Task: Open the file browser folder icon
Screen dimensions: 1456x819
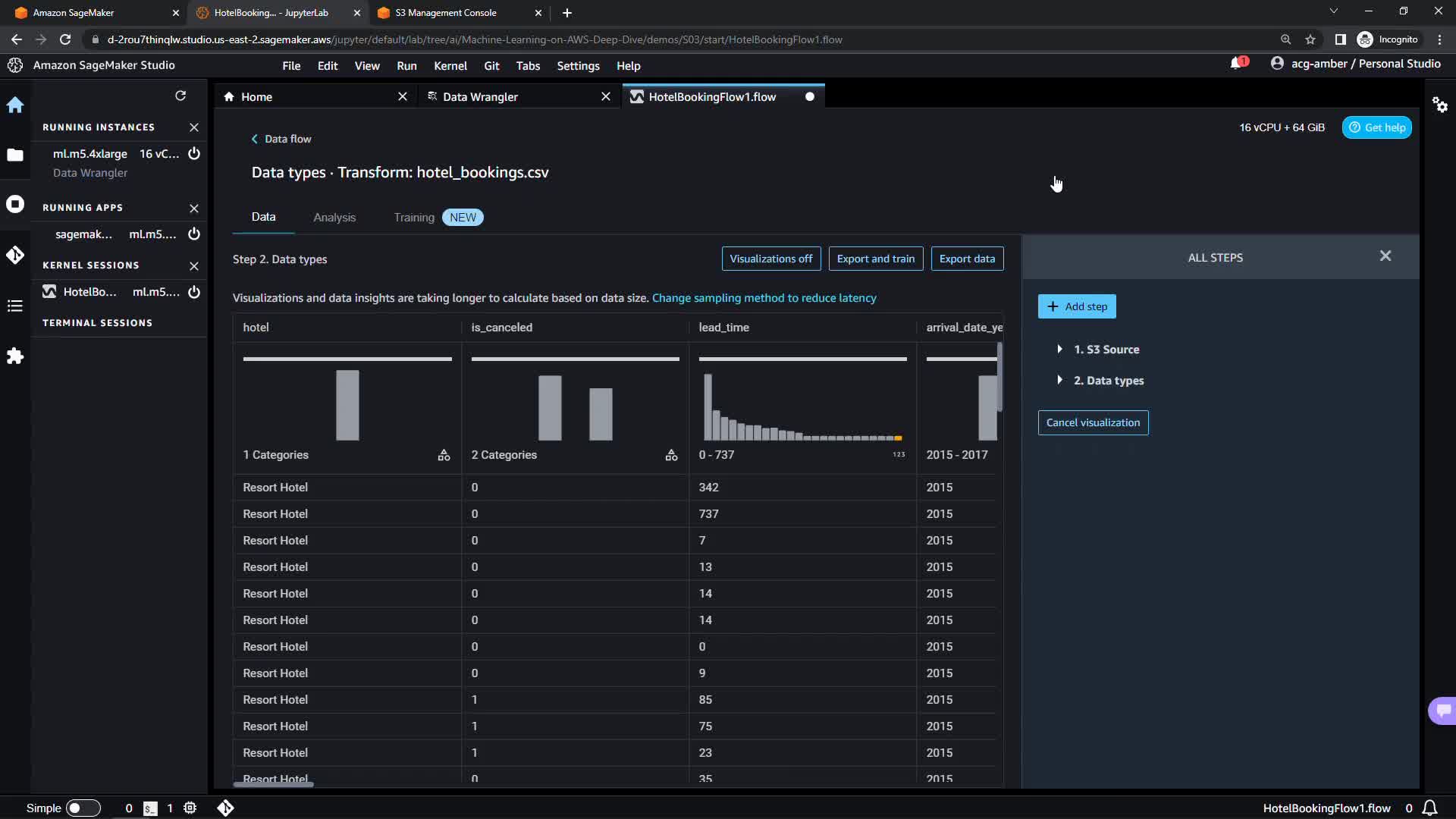Action: [x=15, y=155]
